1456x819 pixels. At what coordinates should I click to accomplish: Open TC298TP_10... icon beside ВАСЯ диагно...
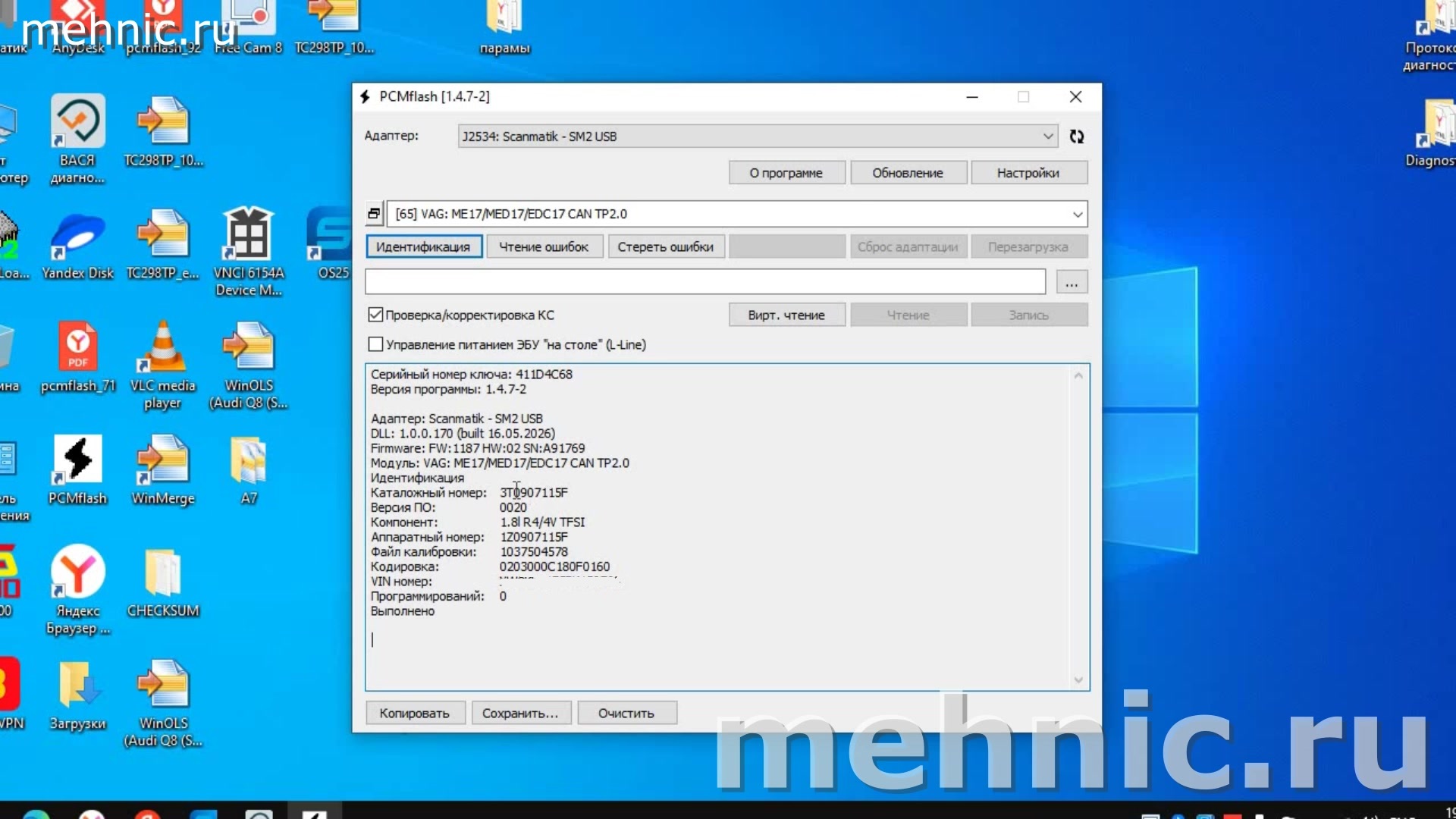point(163,132)
